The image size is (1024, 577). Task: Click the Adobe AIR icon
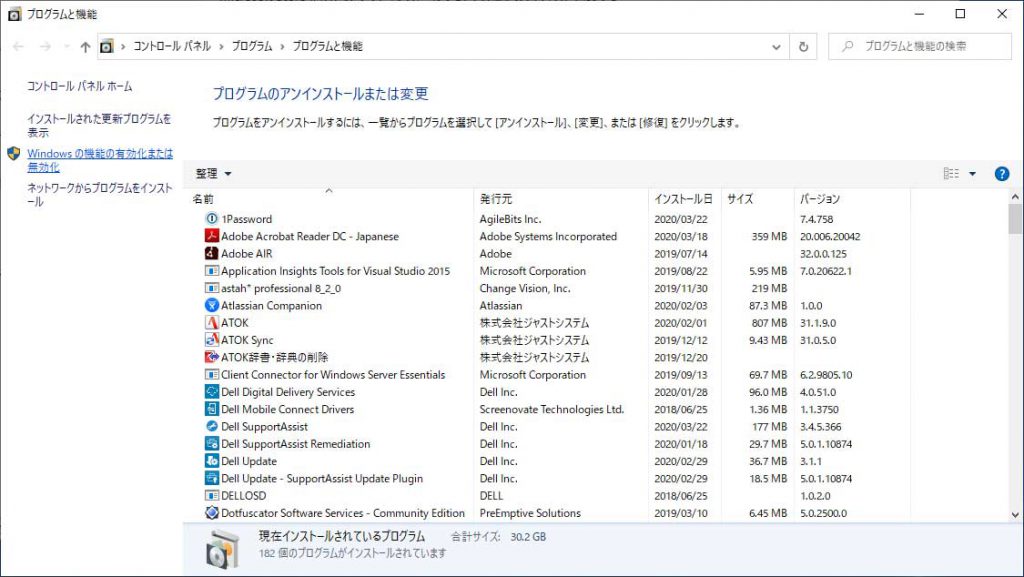point(212,253)
